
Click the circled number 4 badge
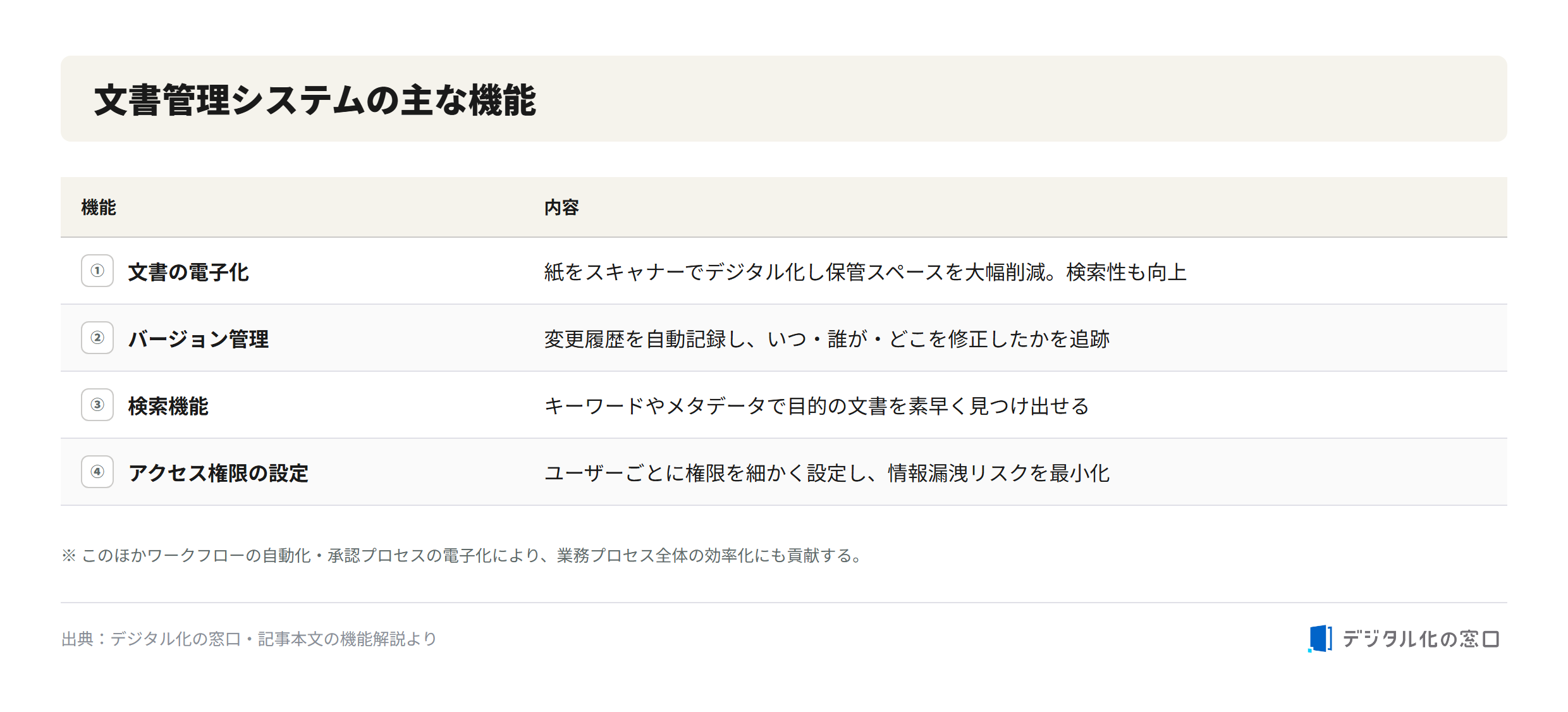point(97,472)
